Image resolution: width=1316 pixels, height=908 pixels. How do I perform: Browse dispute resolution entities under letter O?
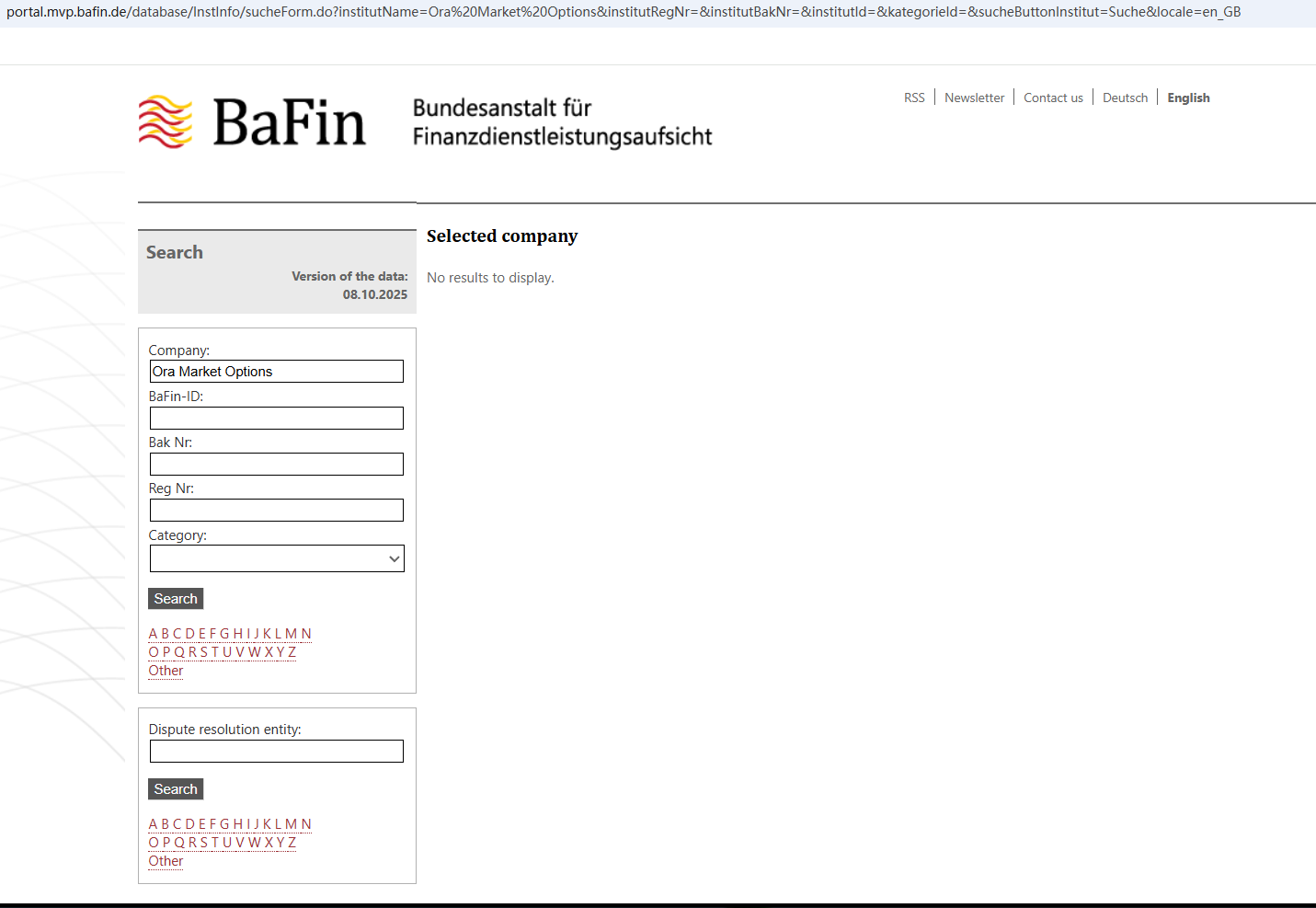(x=154, y=843)
